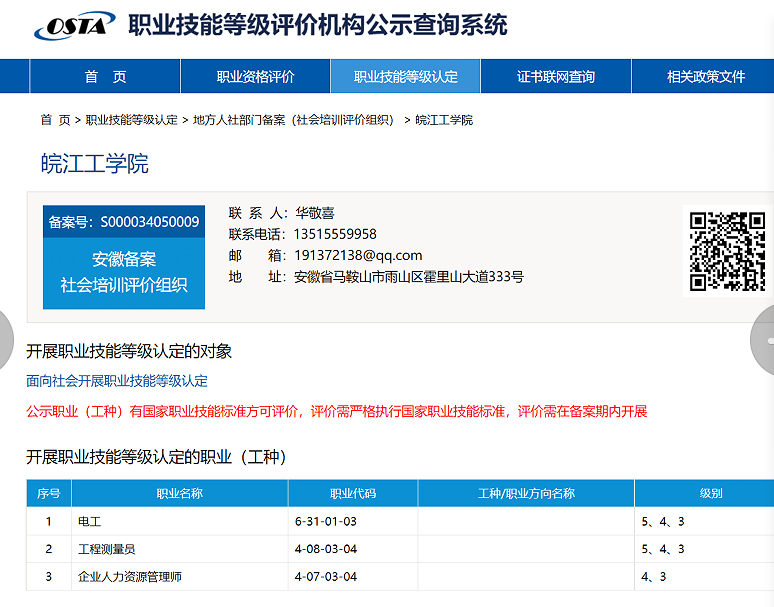Open the 首页 navigation tab
The image size is (774, 607).
point(105,77)
